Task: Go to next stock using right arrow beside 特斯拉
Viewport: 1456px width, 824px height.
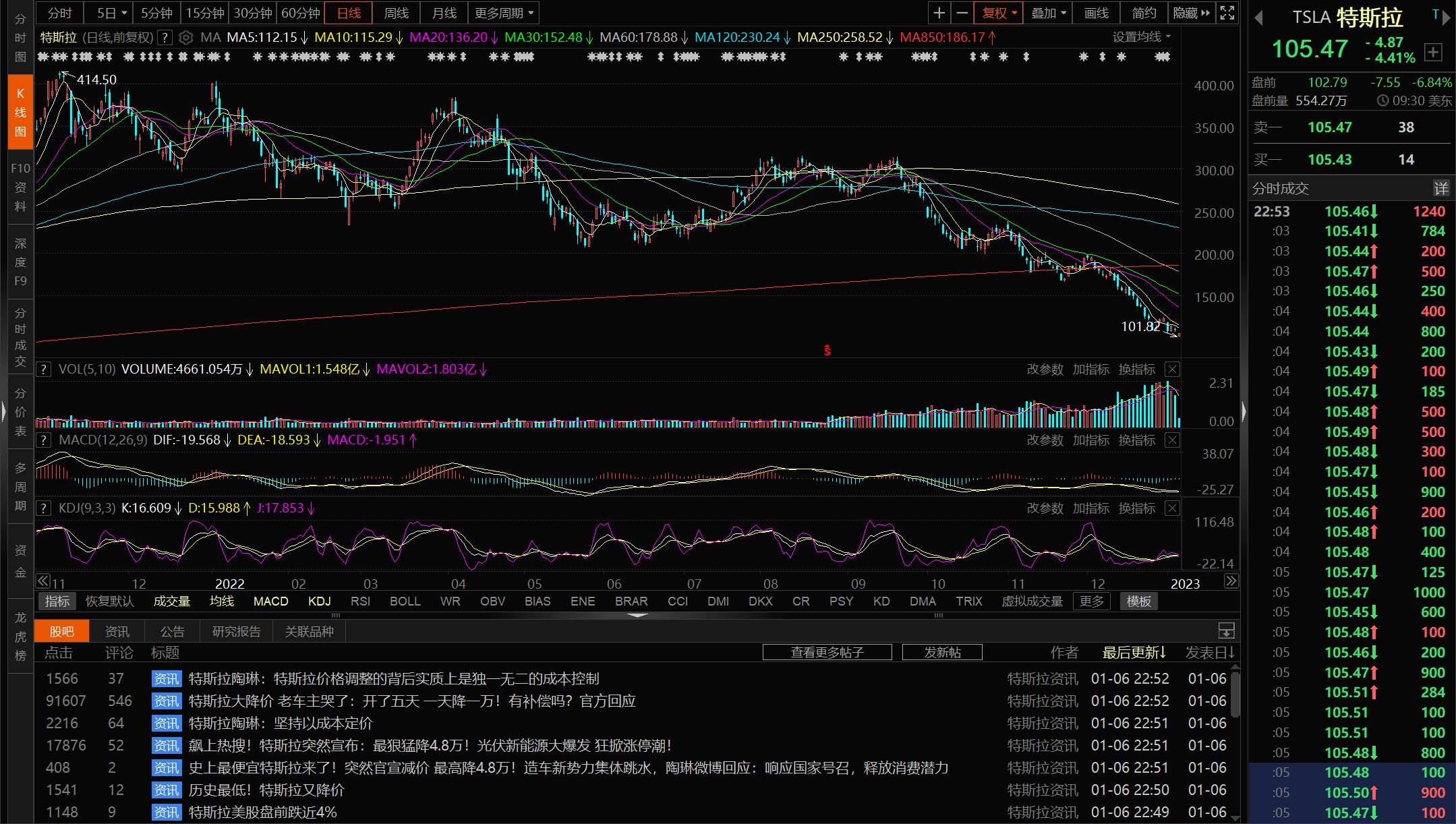Action: pyautogui.click(x=1446, y=18)
